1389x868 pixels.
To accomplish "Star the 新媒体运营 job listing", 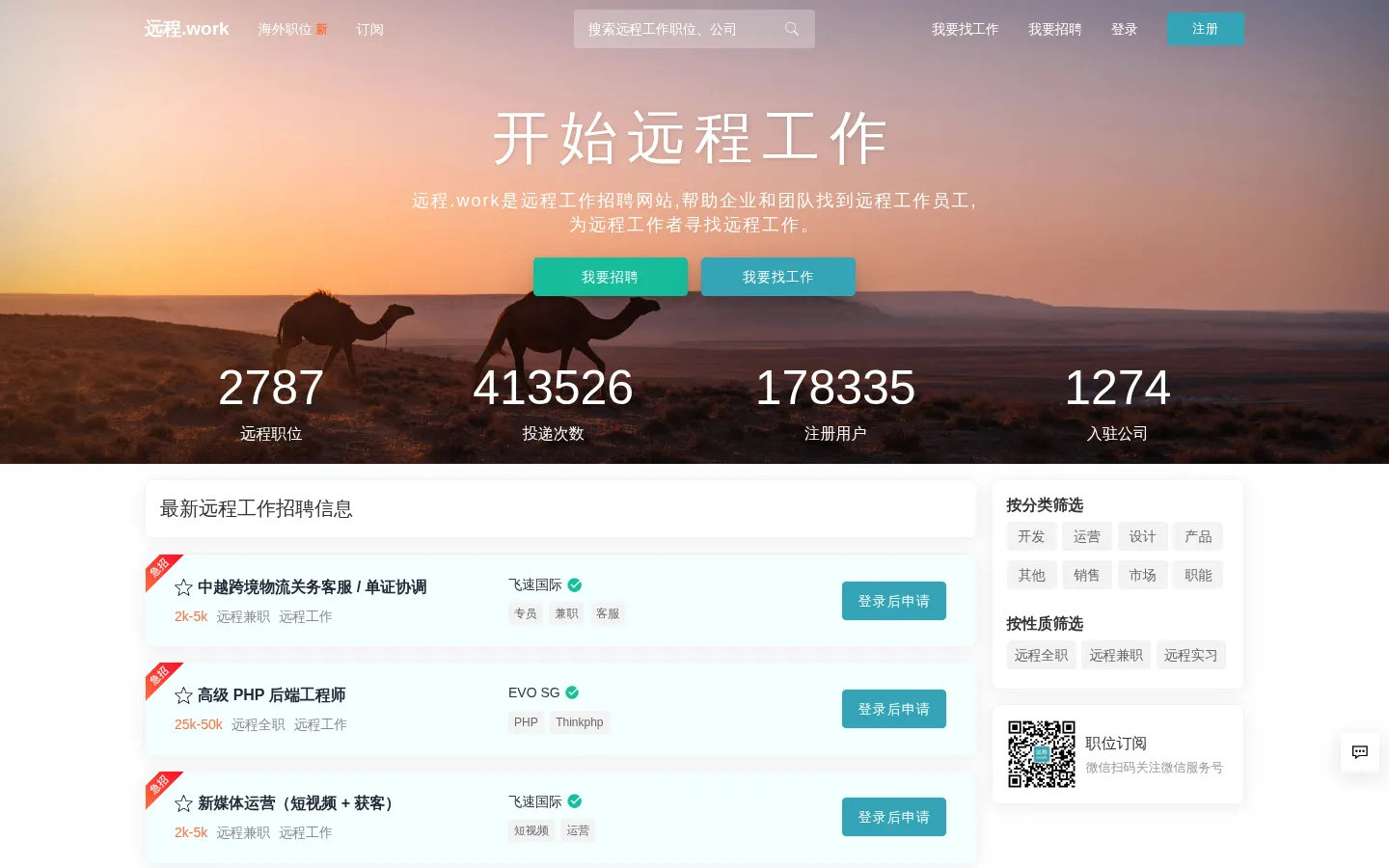I will click(x=183, y=803).
